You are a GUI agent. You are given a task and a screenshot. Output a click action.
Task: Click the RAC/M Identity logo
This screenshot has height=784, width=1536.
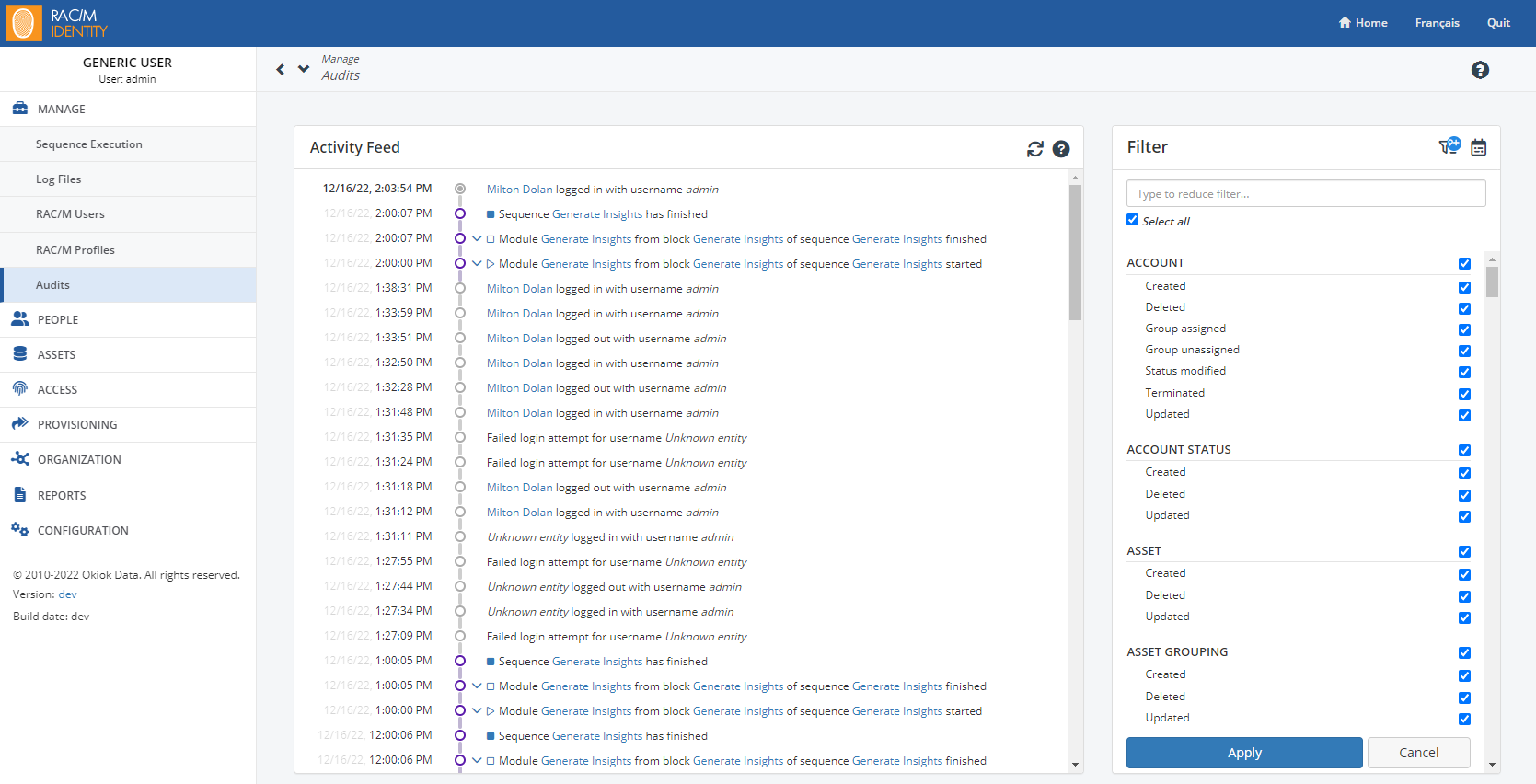[57, 23]
